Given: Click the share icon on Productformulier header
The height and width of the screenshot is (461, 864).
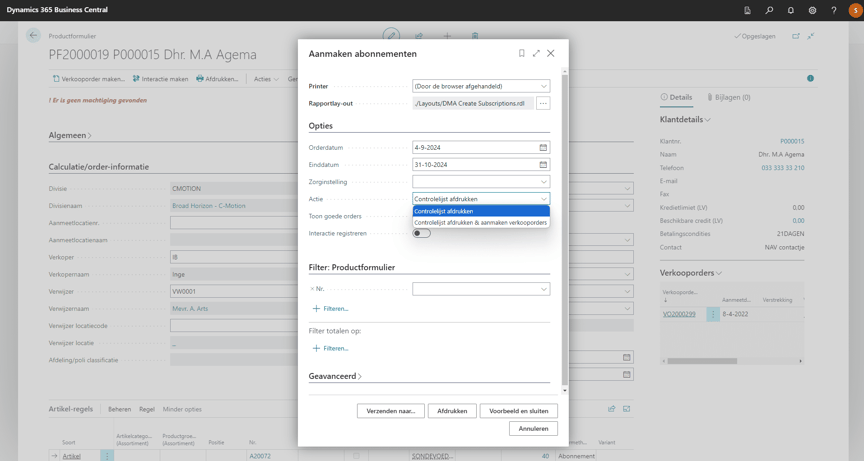Looking at the screenshot, I should (x=419, y=36).
